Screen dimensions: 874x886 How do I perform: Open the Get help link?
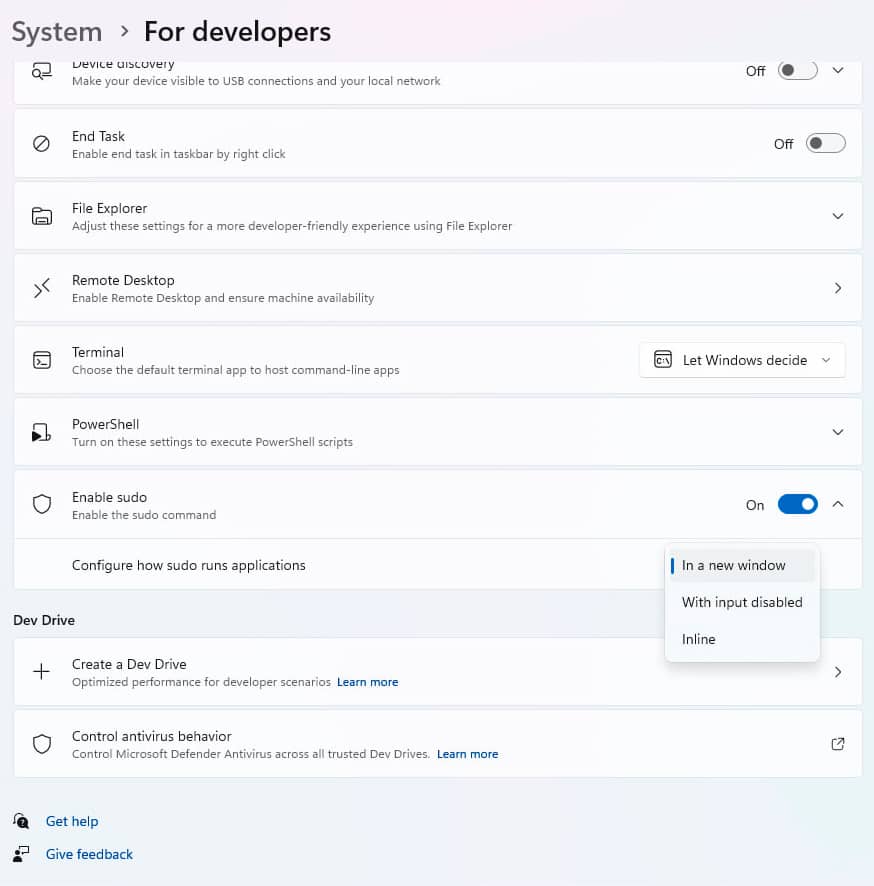[x=72, y=821]
